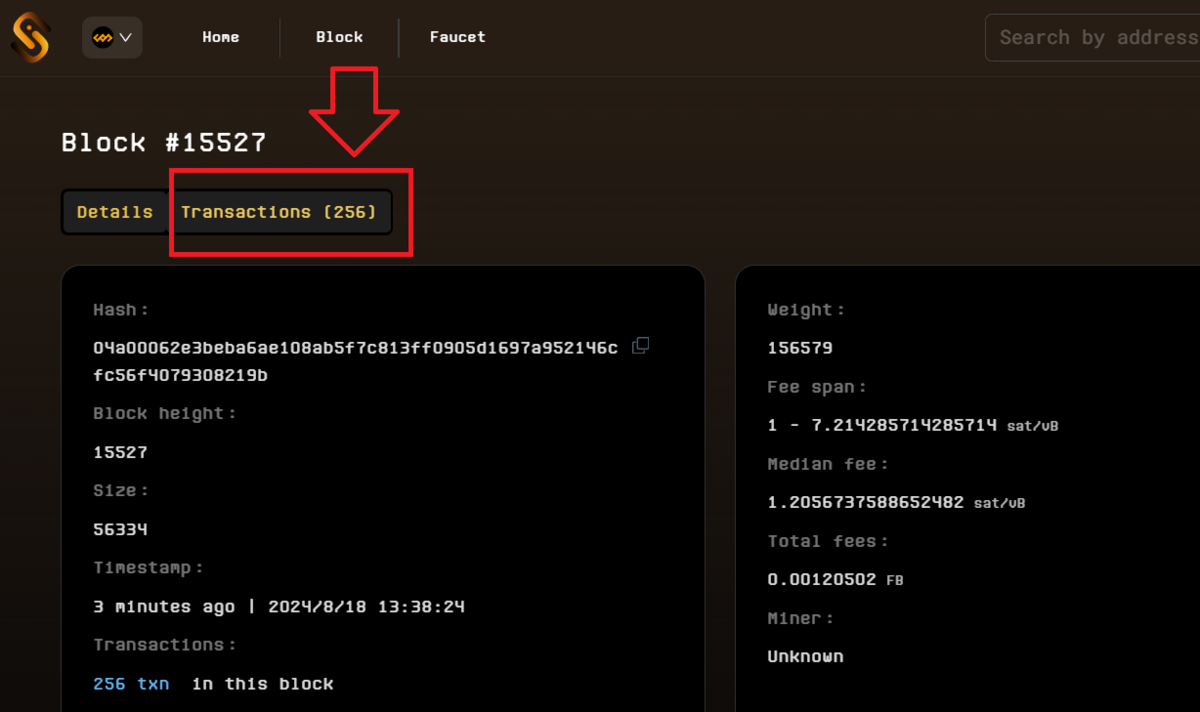Click the orange S site logo

tap(30, 37)
